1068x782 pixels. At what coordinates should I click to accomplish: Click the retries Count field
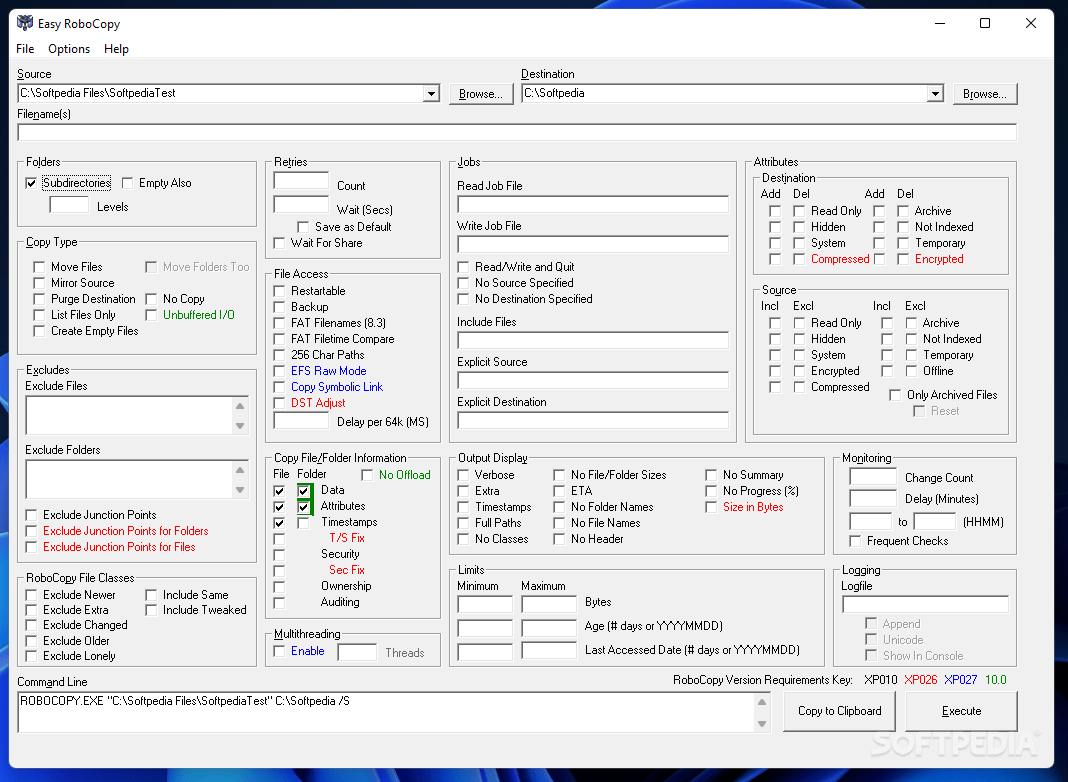pyautogui.click(x=301, y=181)
